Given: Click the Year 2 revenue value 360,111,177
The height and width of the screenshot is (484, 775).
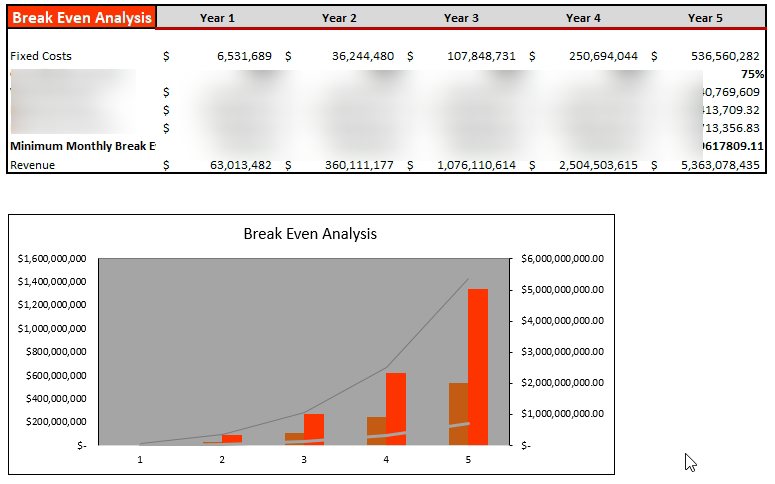Looking at the screenshot, I should click(359, 165).
